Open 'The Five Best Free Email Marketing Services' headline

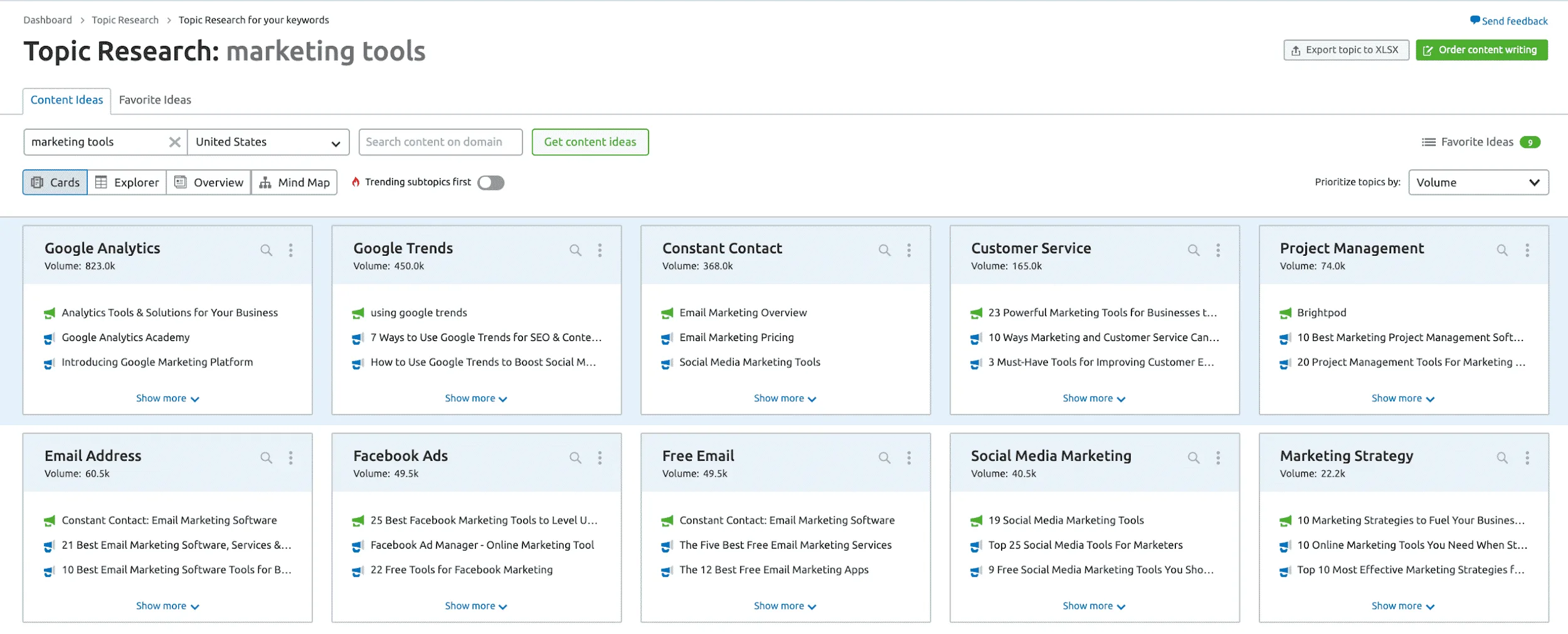pyautogui.click(x=785, y=545)
